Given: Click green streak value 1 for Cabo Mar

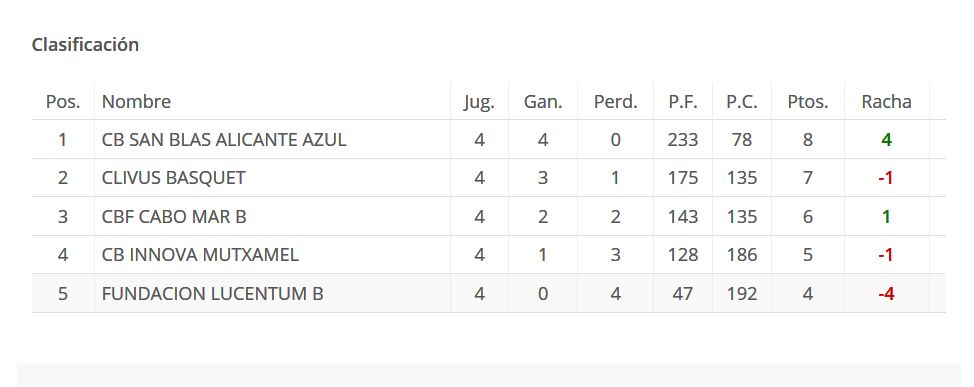Looking at the screenshot, I should [886, 217].
